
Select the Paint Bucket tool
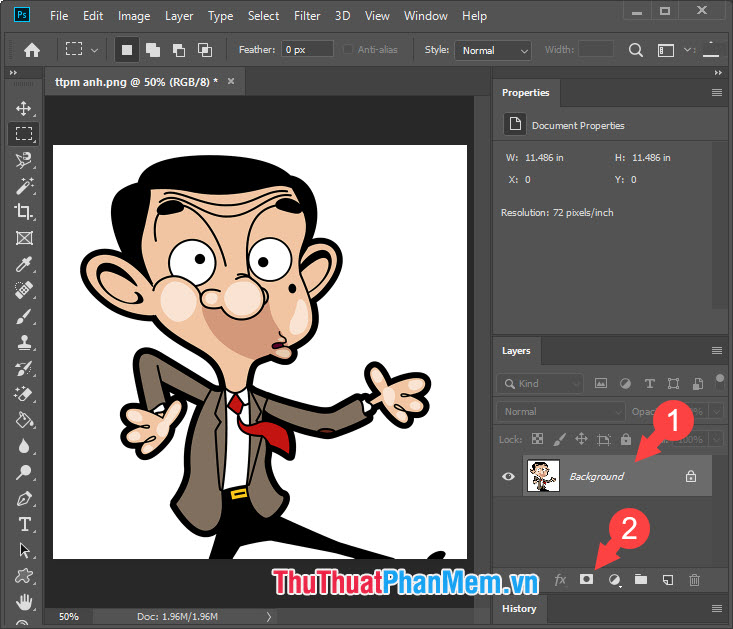tap(23, 420)
